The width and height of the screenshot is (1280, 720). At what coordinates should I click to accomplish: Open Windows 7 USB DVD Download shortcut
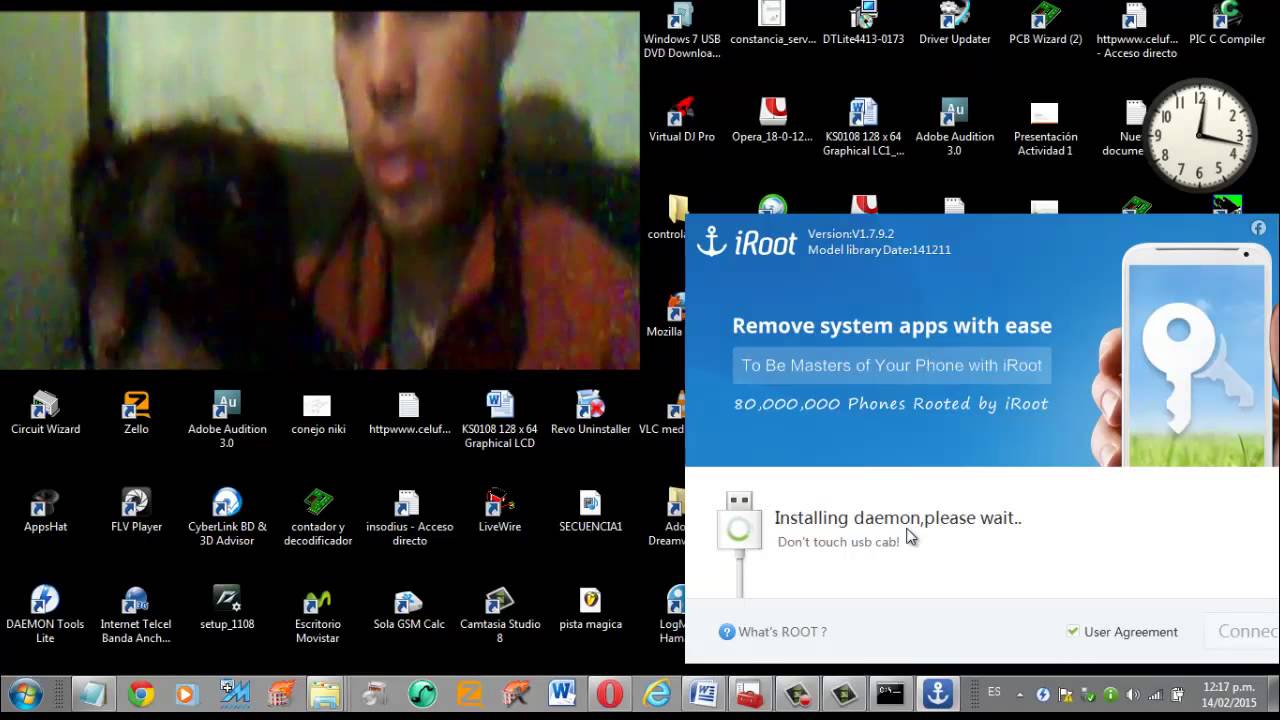[681, 30]
